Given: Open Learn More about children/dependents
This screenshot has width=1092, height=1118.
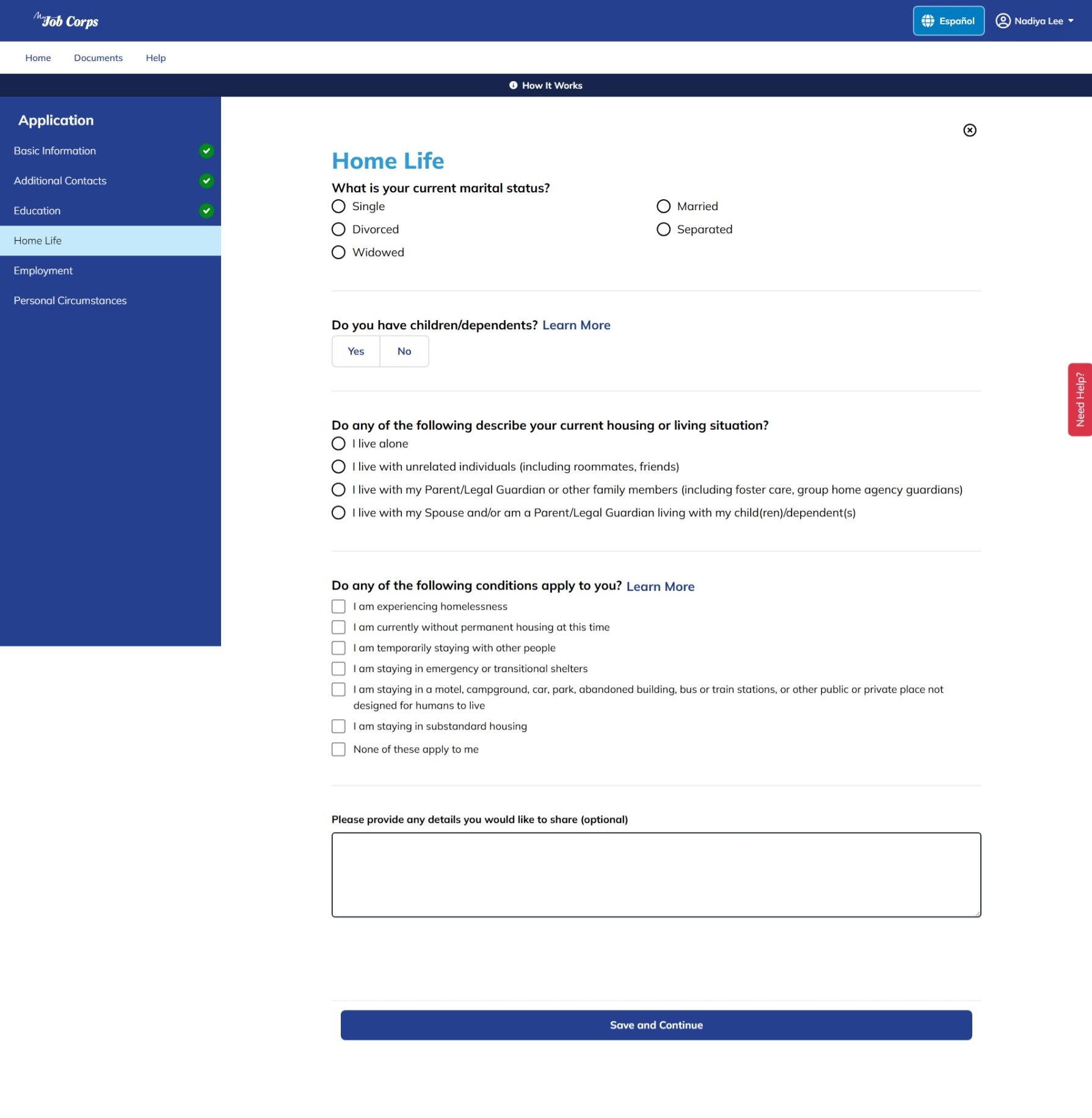Looking at the screenshot, I should 576,325.
